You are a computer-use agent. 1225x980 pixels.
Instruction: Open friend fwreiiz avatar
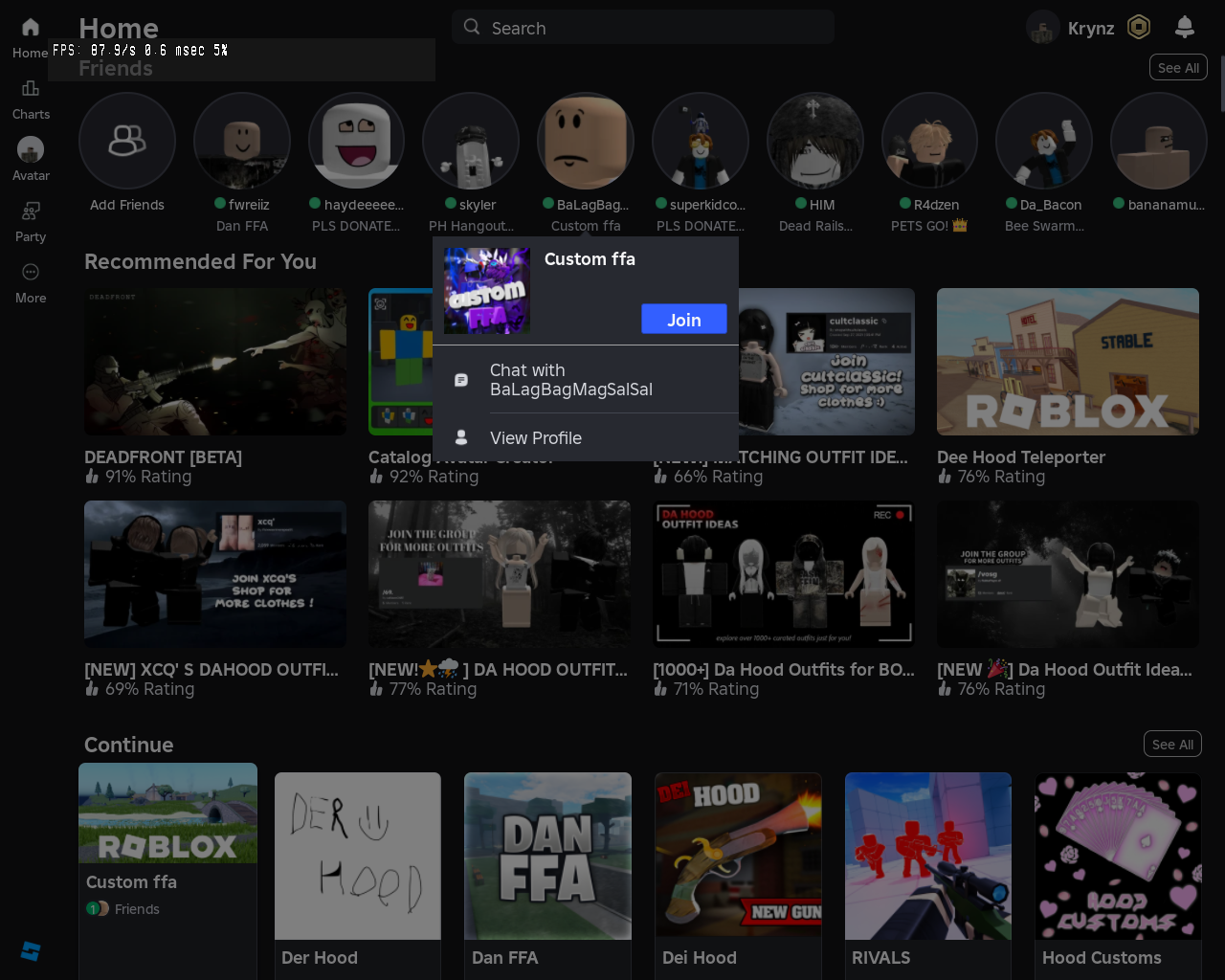pos(242,141)
